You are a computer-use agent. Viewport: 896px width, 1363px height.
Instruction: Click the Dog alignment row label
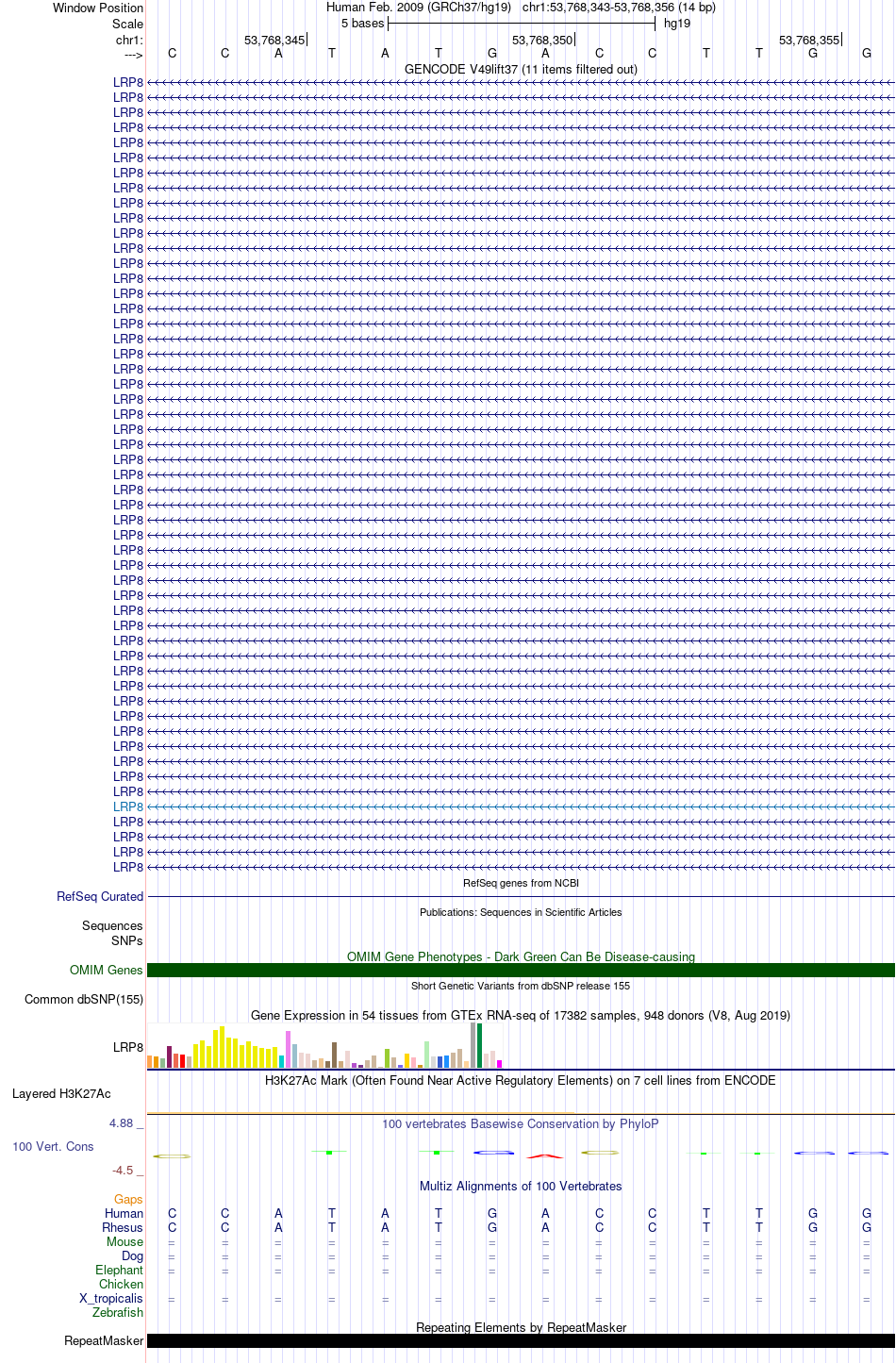tap(133, 1256)
